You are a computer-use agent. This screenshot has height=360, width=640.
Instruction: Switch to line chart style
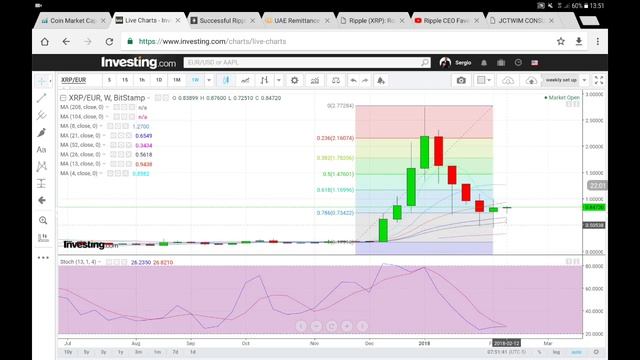(245, 80)
